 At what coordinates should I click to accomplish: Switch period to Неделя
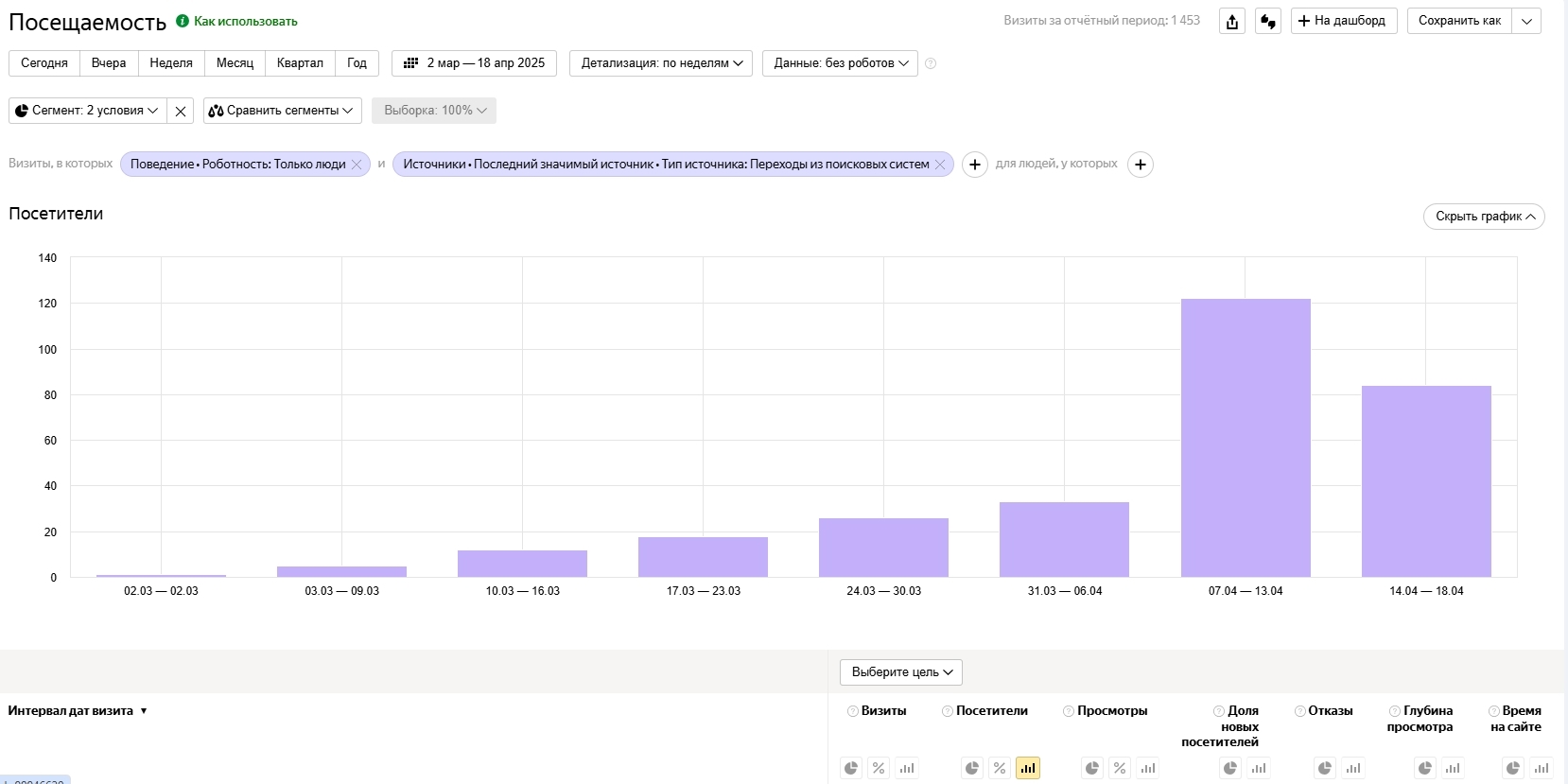(171, 63)
